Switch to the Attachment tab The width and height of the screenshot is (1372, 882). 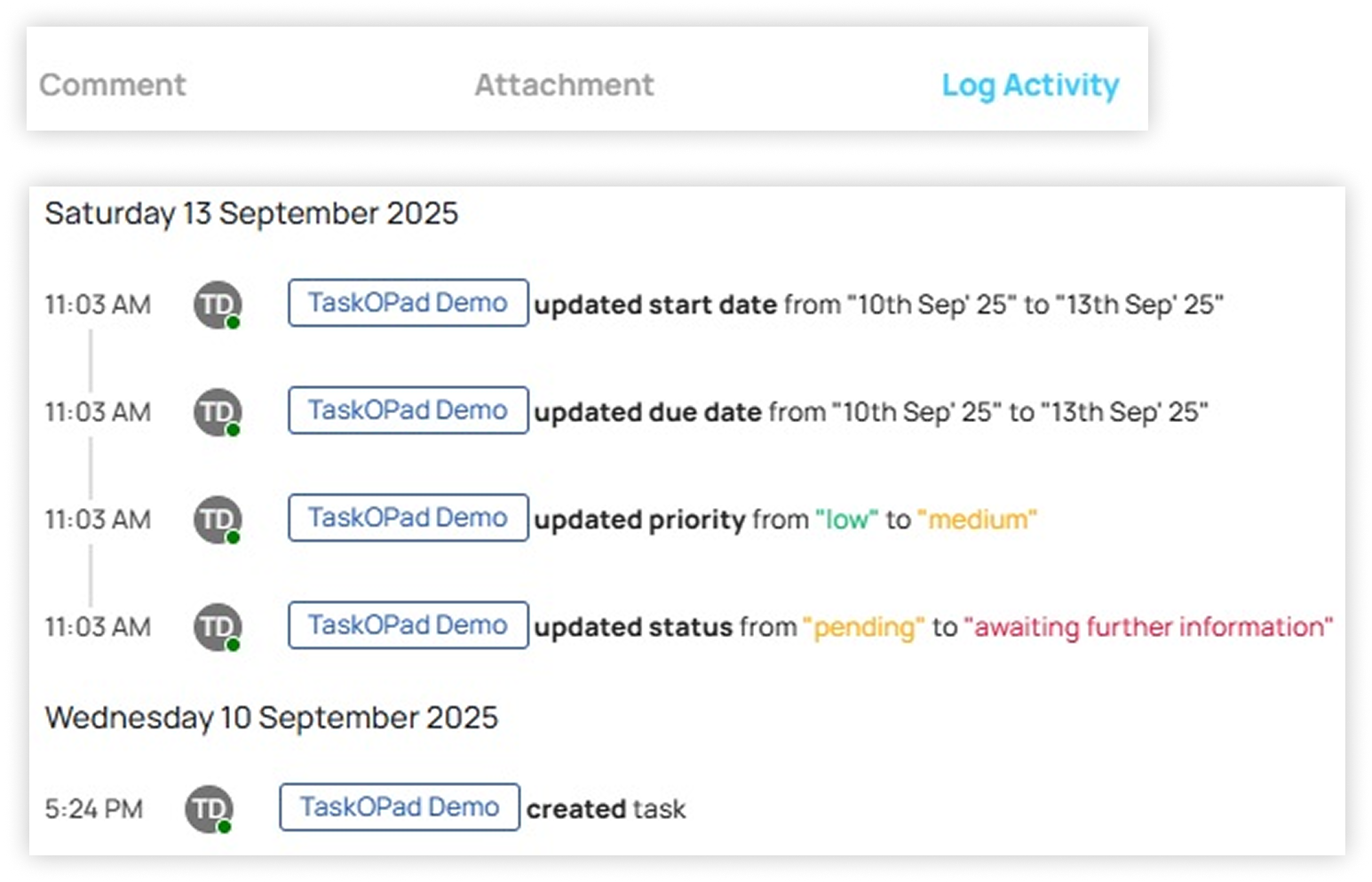click(564, 85)
